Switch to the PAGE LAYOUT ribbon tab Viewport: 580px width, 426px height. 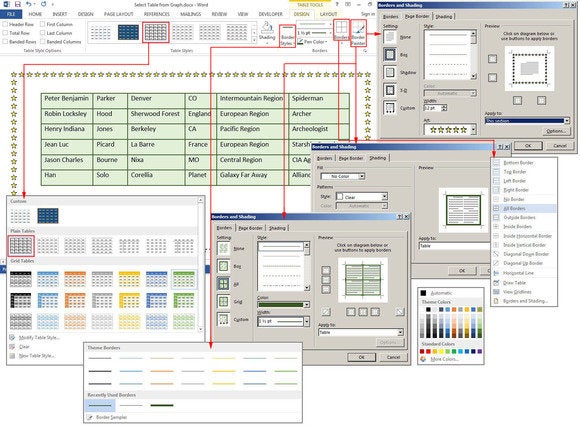point(118,14)
